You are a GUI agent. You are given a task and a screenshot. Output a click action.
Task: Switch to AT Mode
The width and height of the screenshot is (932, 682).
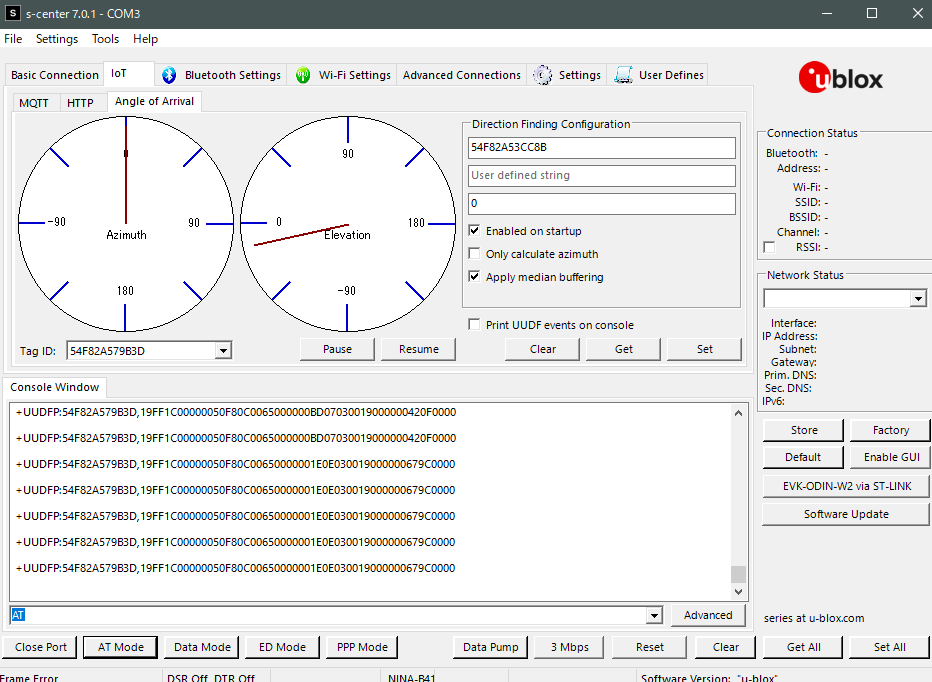click(x=121, y=647)
